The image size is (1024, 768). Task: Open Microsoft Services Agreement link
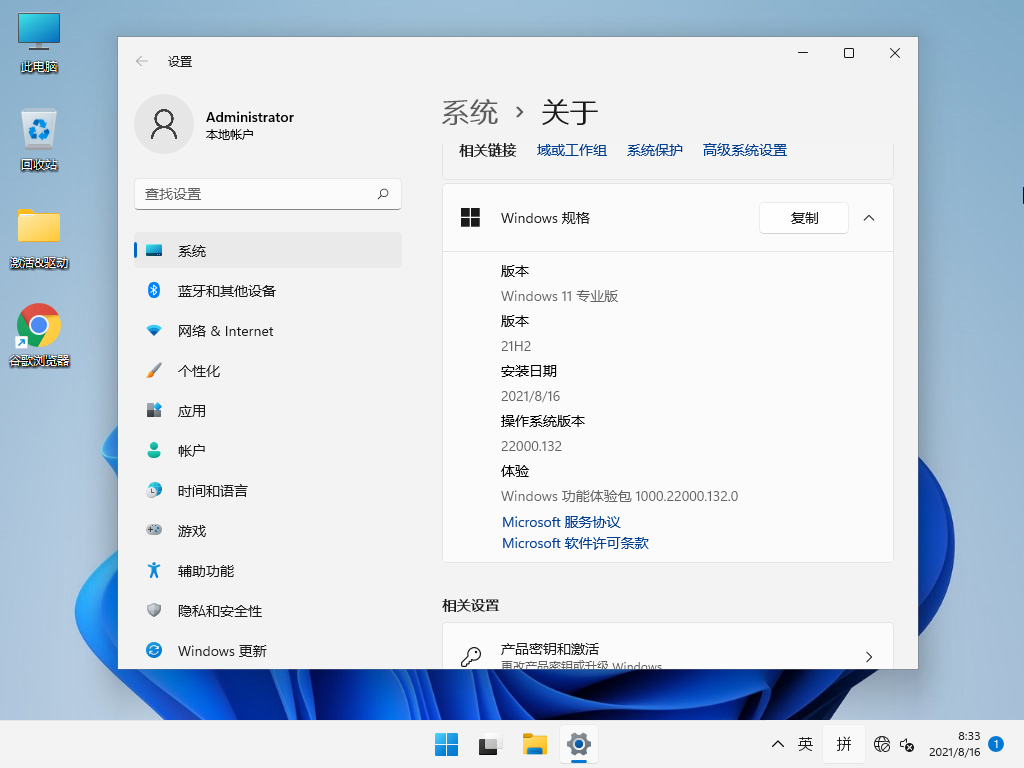[561, 522]
